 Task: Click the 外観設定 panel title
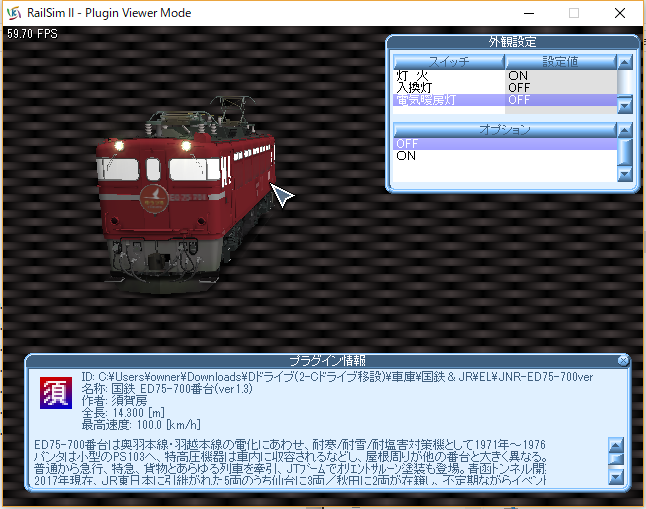coord(513,42)
